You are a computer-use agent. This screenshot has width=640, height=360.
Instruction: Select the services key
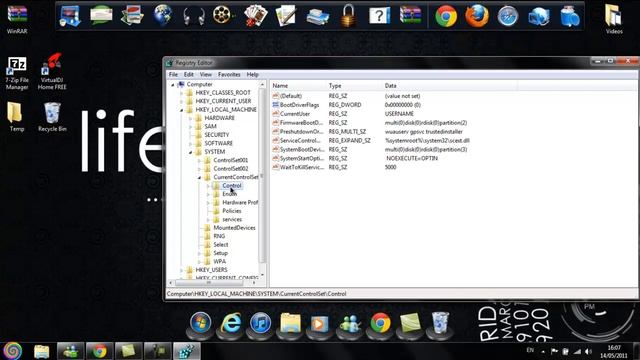click(232, 220)
